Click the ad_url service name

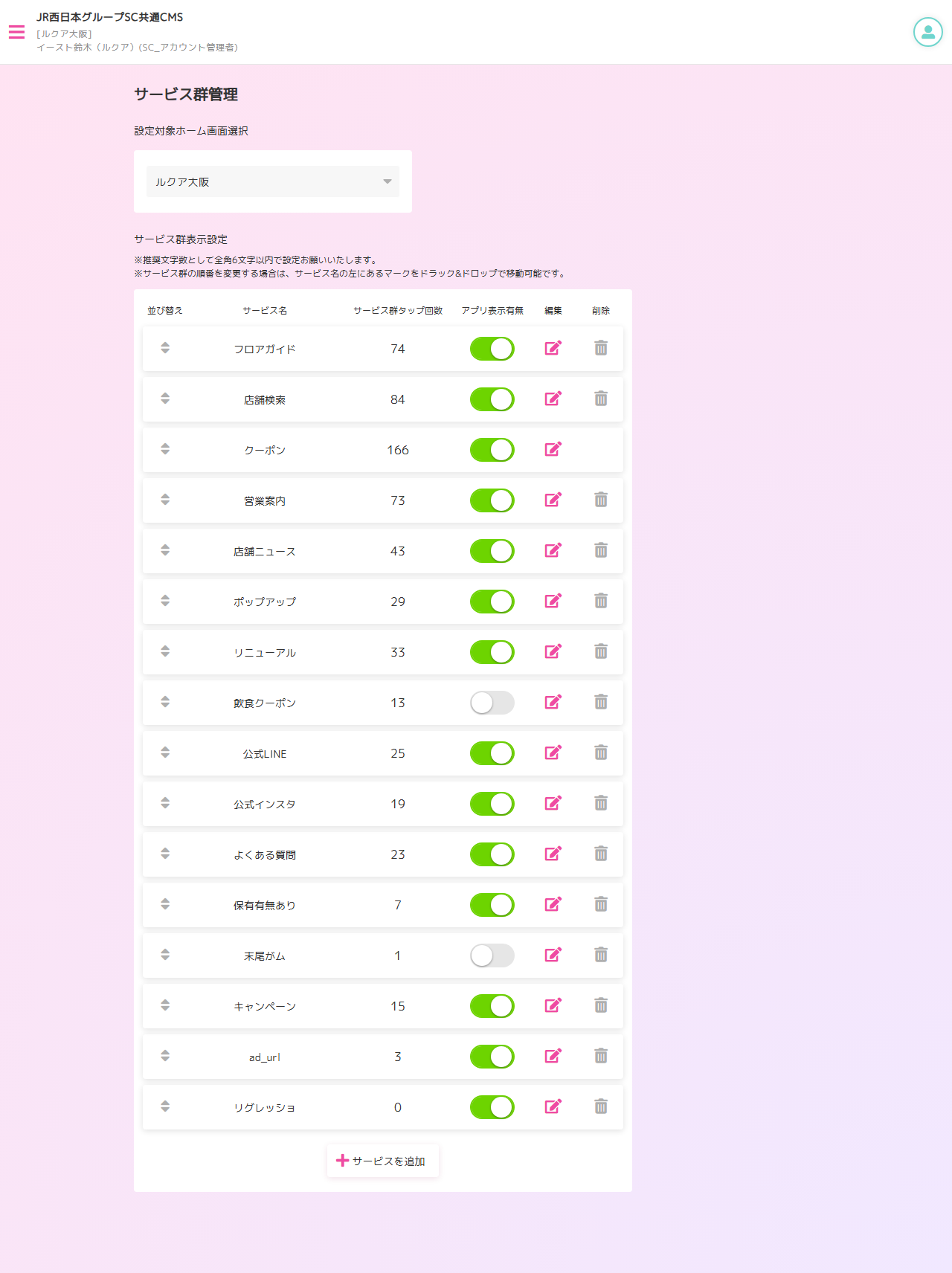(265, 1057)
